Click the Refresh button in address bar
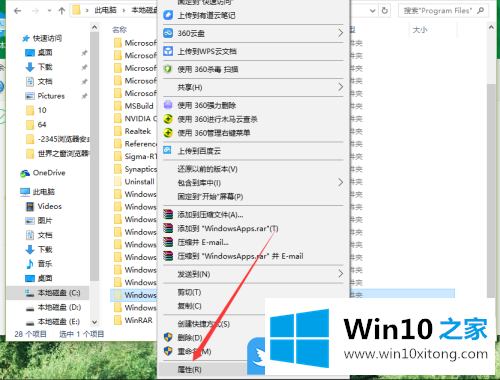 point(385,11)
